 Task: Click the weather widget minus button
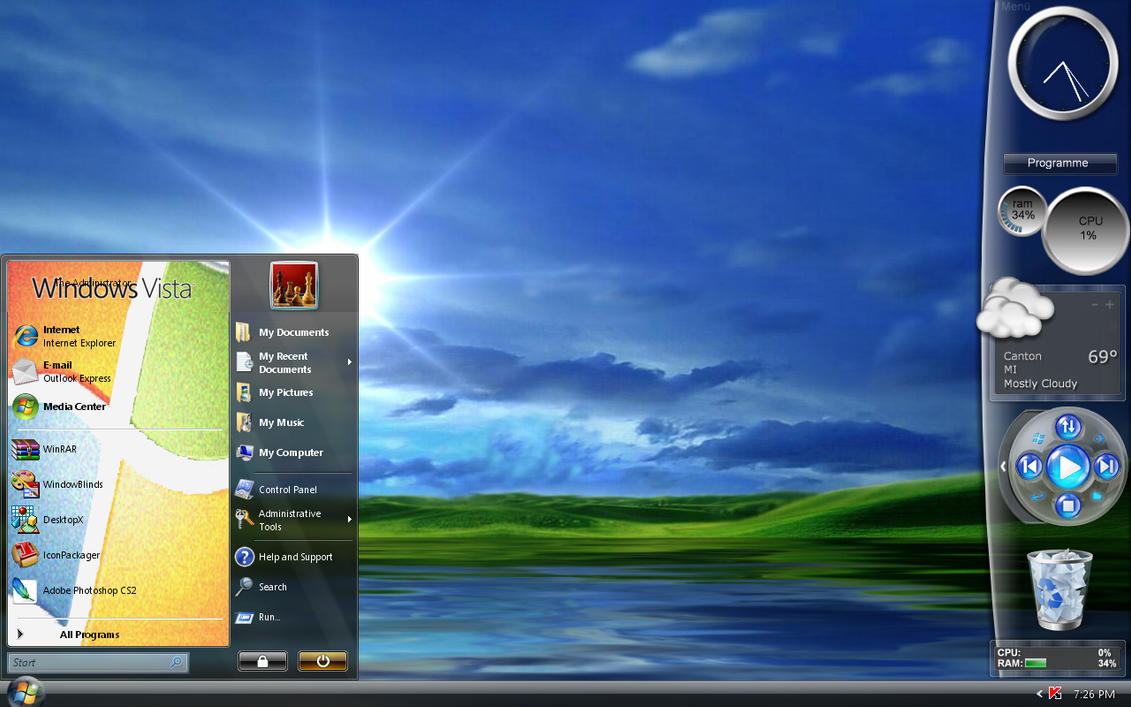[x=1095, y=304]
